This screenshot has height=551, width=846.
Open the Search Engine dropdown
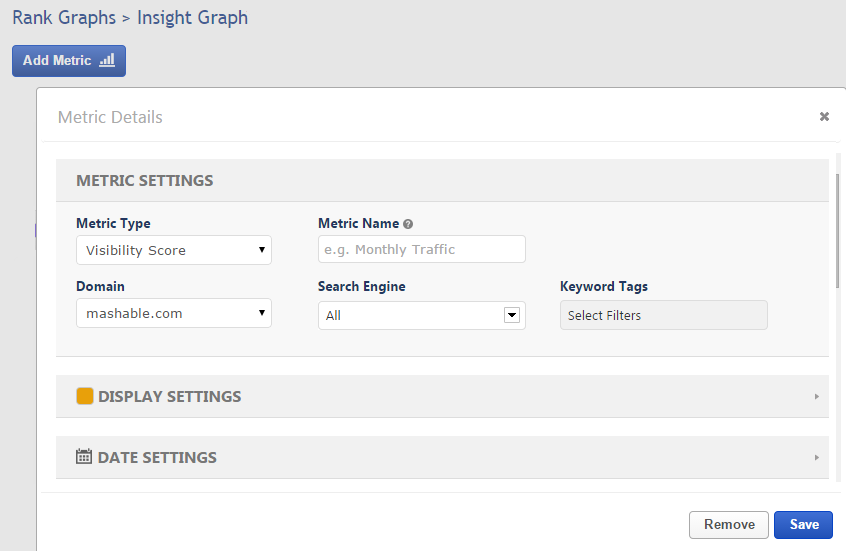click(x=421, y=315)
